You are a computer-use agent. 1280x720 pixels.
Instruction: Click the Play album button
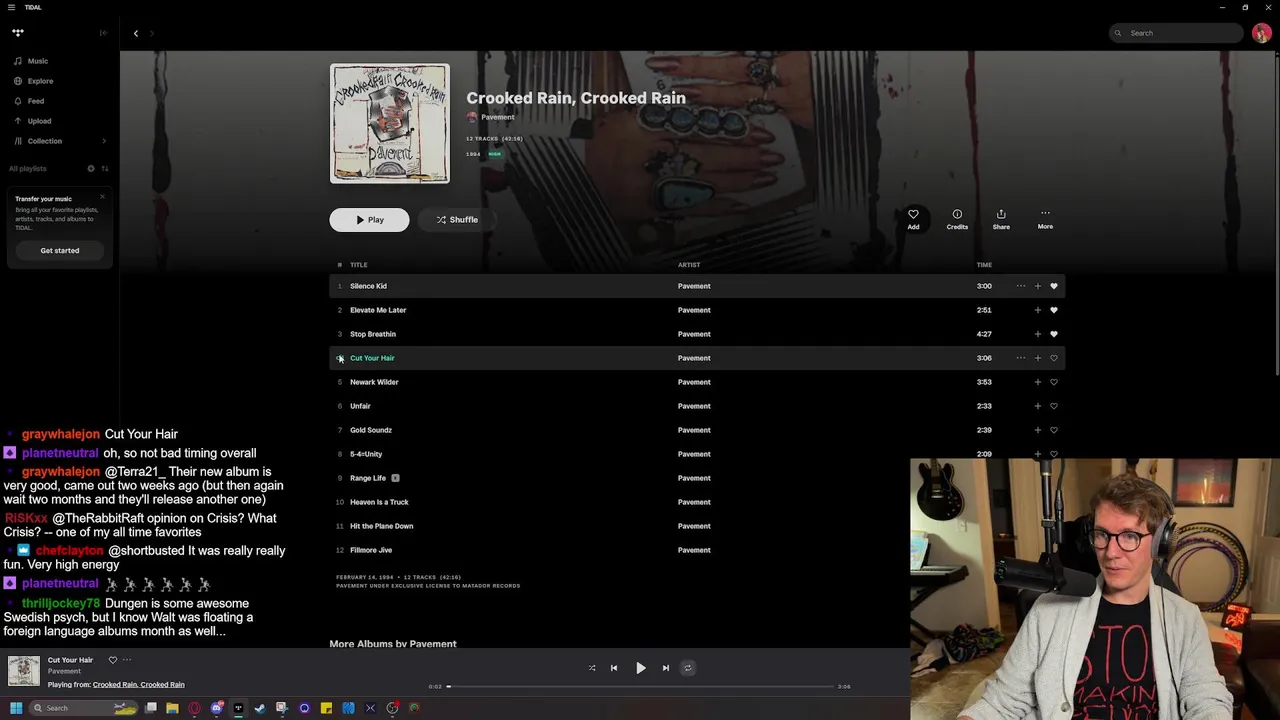point(369,220)
